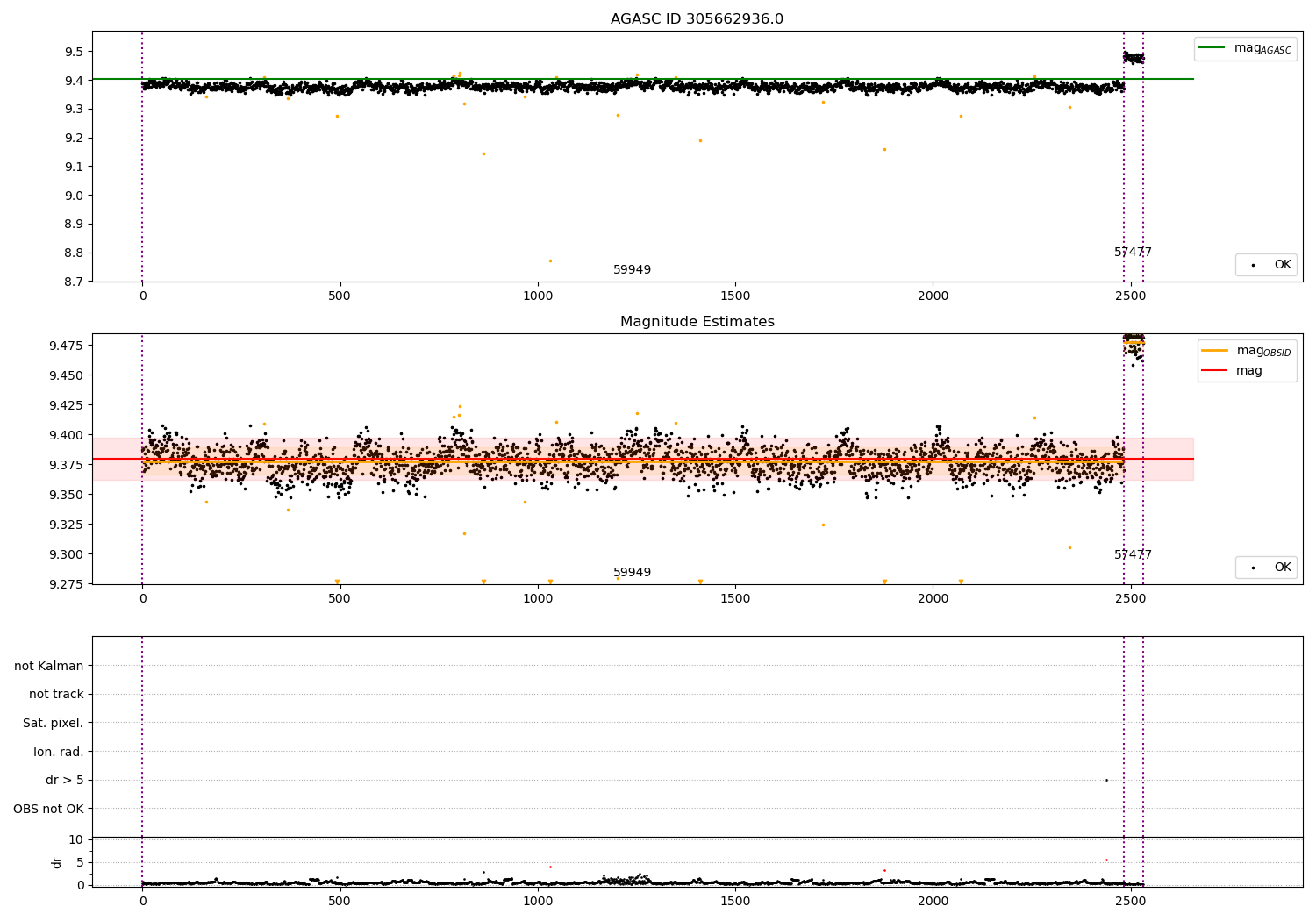Screen dimensions: 1316x921
Task: Click the 5 tick on the dr axis
Action: click(80, 862)
